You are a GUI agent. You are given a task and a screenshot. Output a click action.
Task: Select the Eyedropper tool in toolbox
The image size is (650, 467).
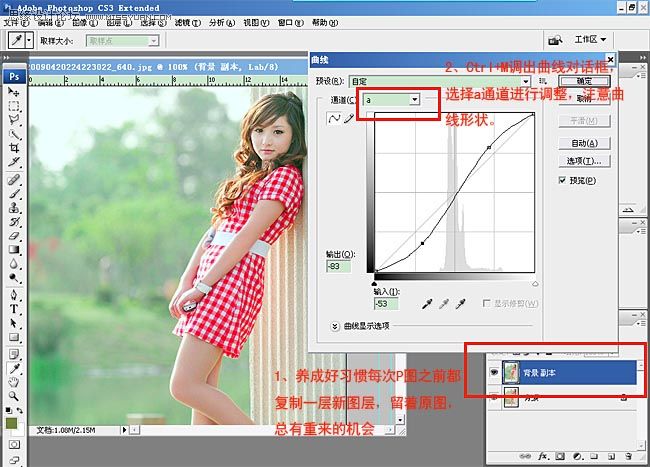14,368
